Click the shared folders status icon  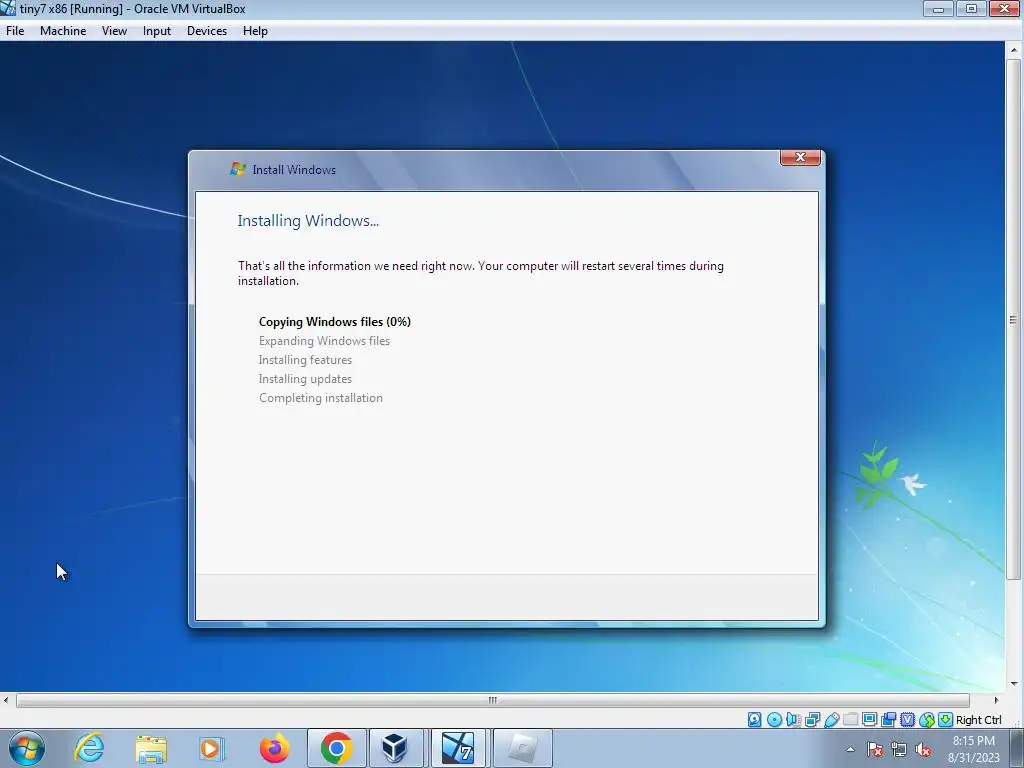[850, 720]
